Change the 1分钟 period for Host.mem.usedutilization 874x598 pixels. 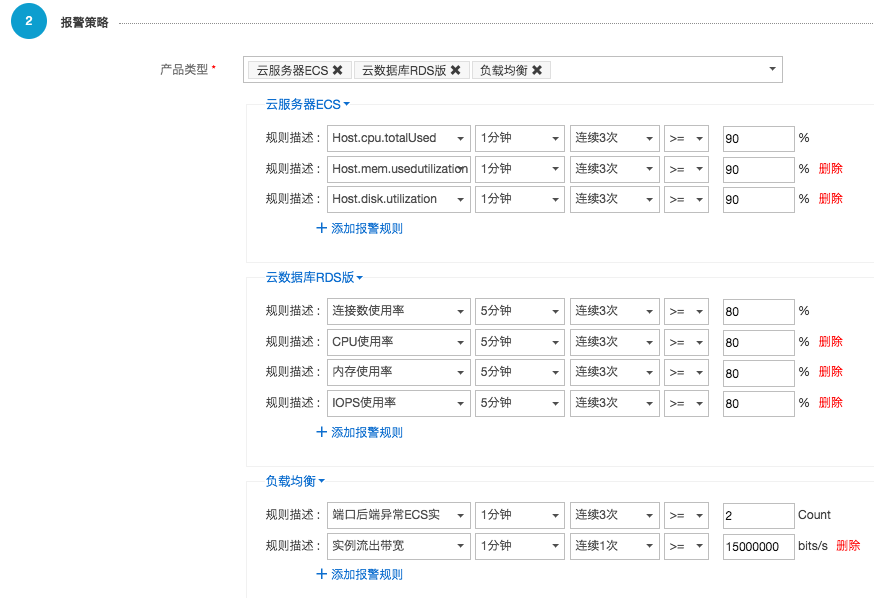click(x=520, y=169)
